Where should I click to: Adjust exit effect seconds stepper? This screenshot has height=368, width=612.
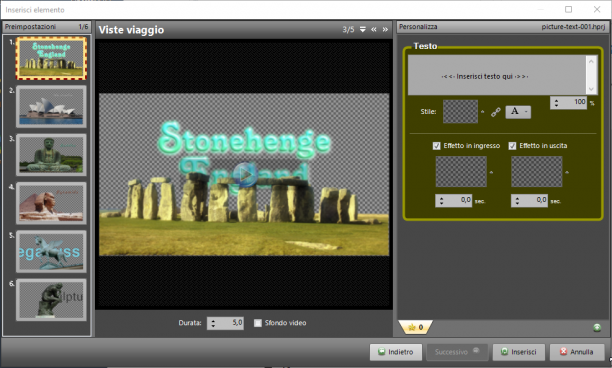coord(517,201)
